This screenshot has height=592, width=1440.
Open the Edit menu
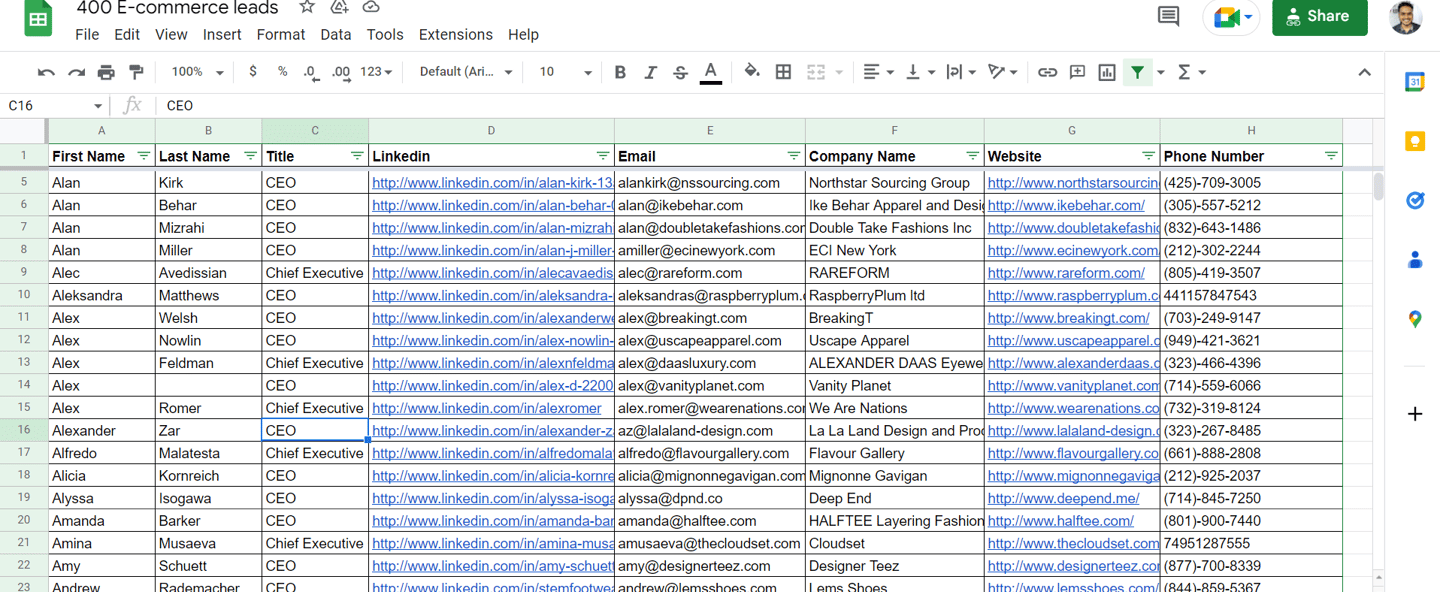(127, 34)
